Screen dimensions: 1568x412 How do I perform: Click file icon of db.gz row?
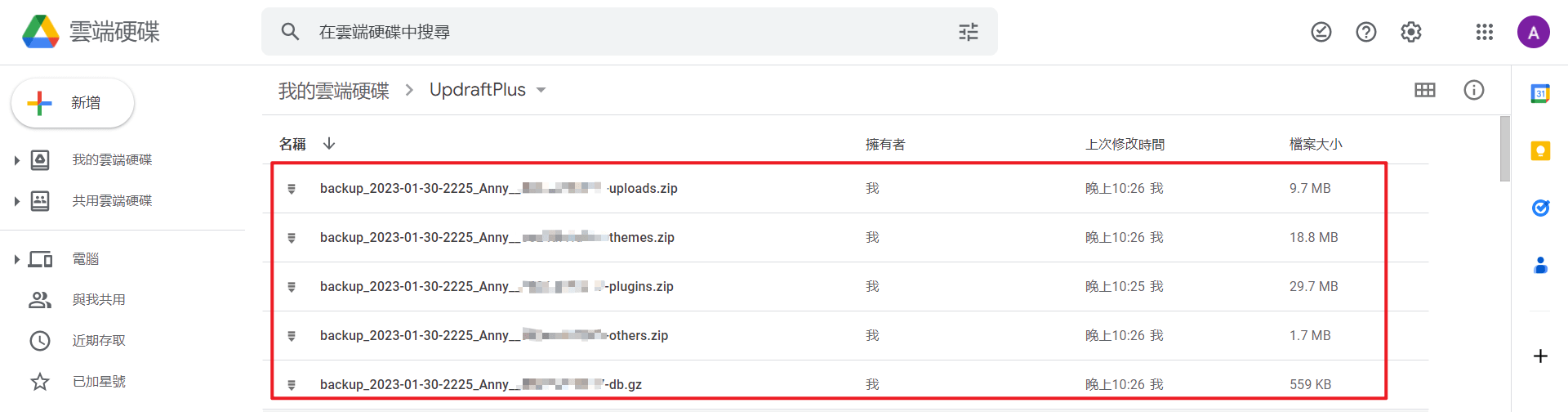[292, 385]
